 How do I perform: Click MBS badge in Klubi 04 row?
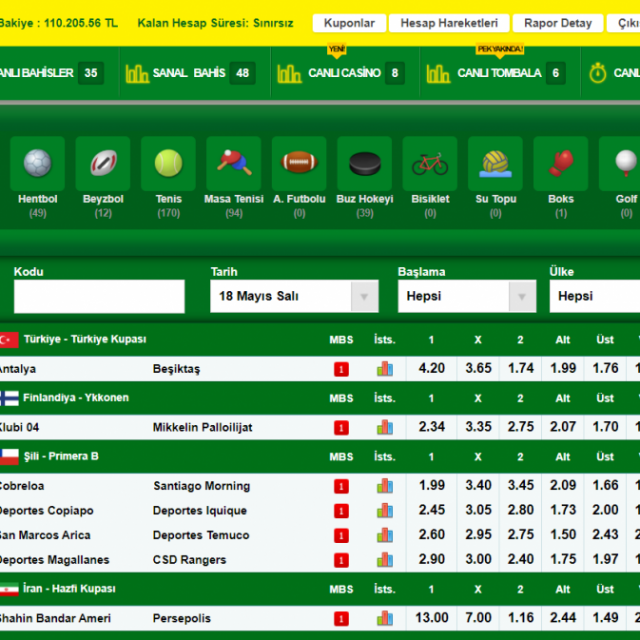(341, 428)
